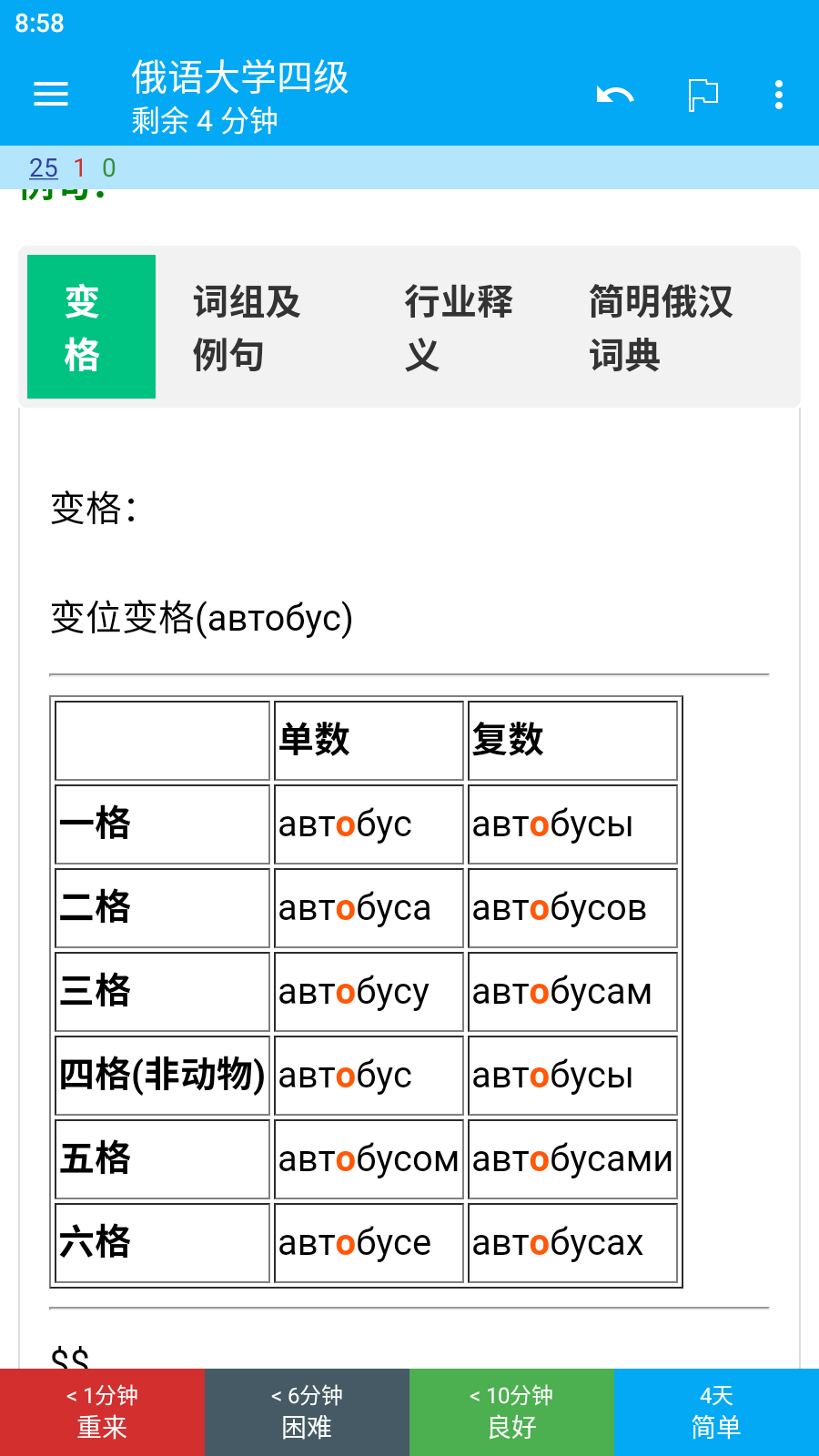The width and height of the screenshot is (819, 1456).
Task: Tap the new cards count 25
Action: pos(44,168)
